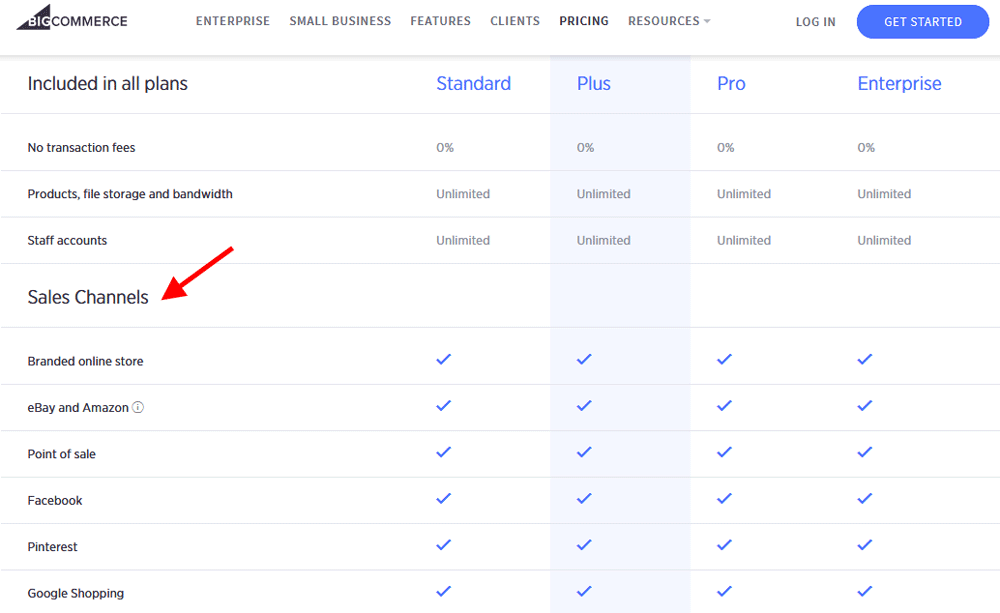Open the Small Business nav item
Image resolution: width=1000 pixels, height=613 pixels.
(340, 21)
